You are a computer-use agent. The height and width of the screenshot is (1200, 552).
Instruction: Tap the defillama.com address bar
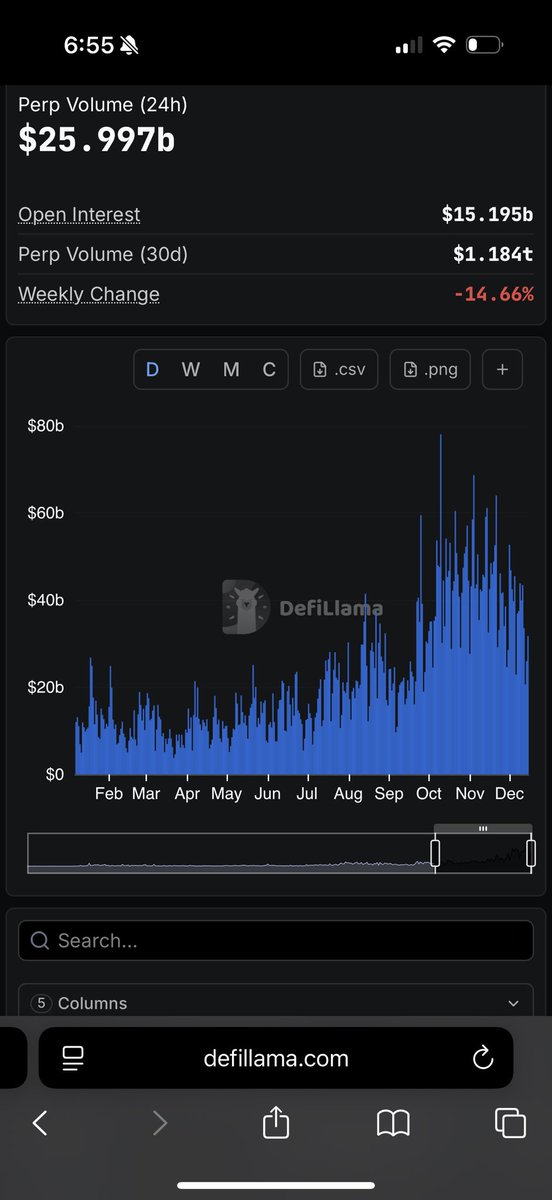(276, 1058)
